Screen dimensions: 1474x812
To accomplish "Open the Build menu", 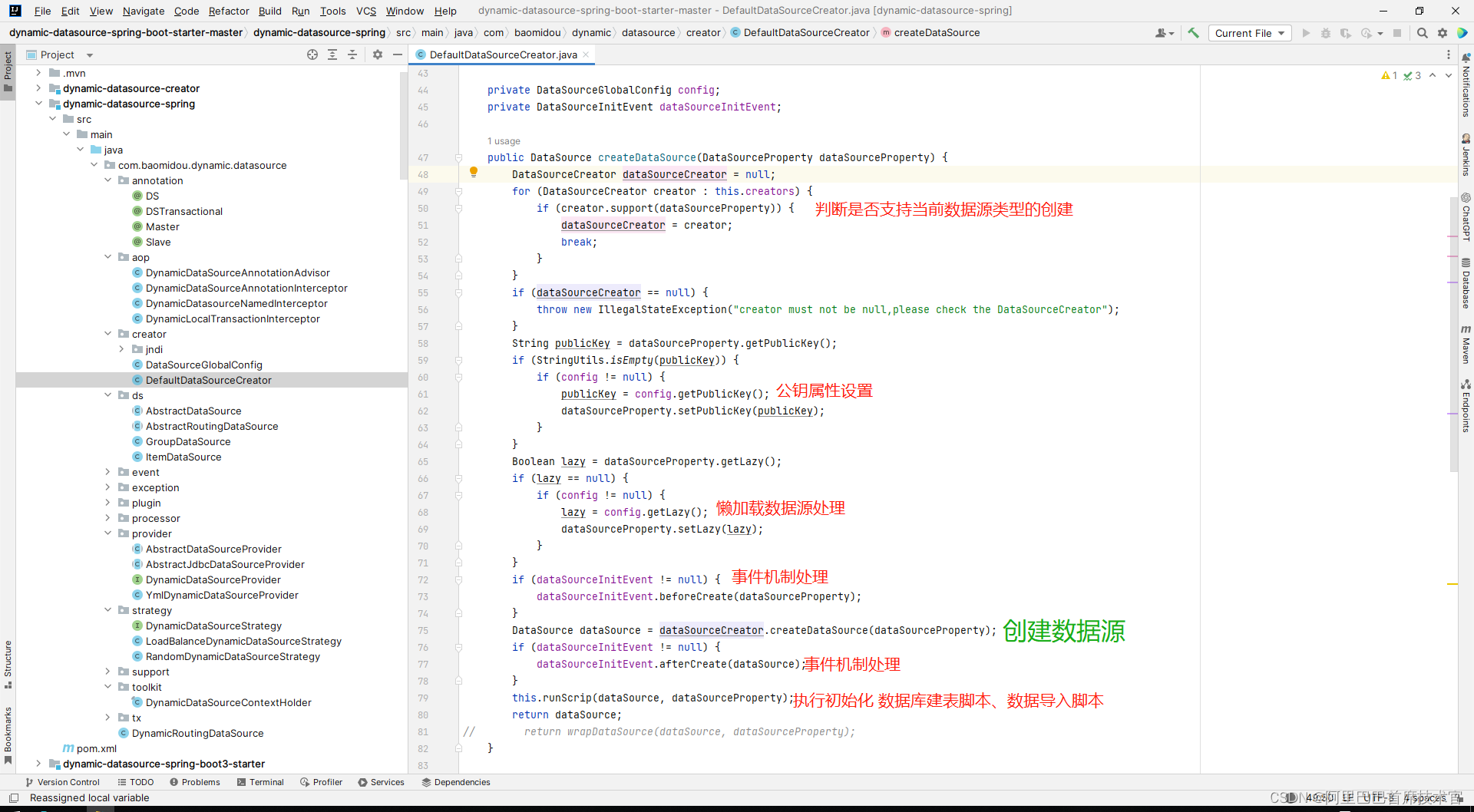I will 269,11.
